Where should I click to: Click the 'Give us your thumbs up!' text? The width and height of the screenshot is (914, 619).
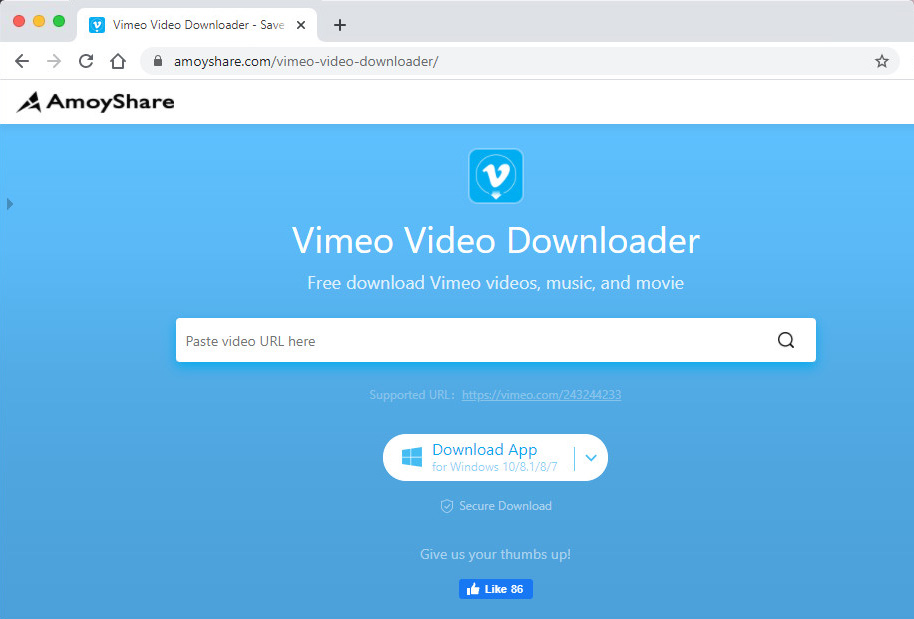click(495, 554)
